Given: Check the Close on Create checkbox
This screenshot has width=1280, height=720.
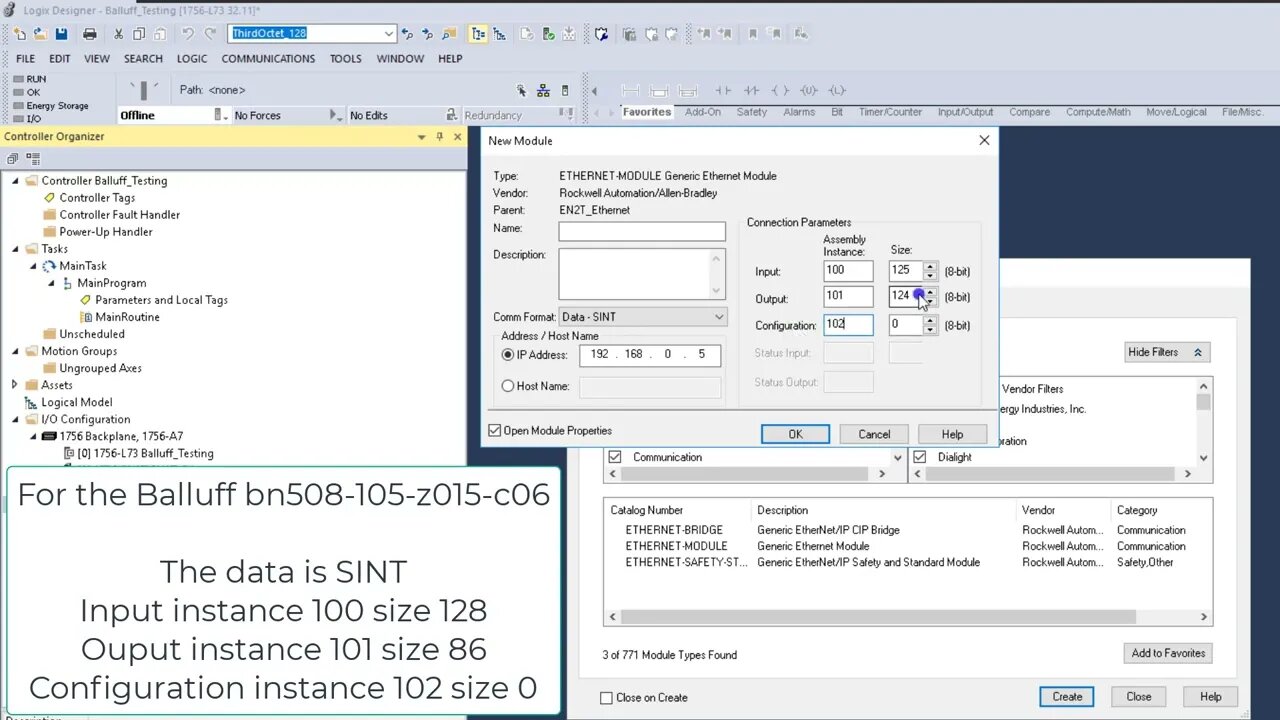Looking at the screenshot, I should [x=606, y=698].
